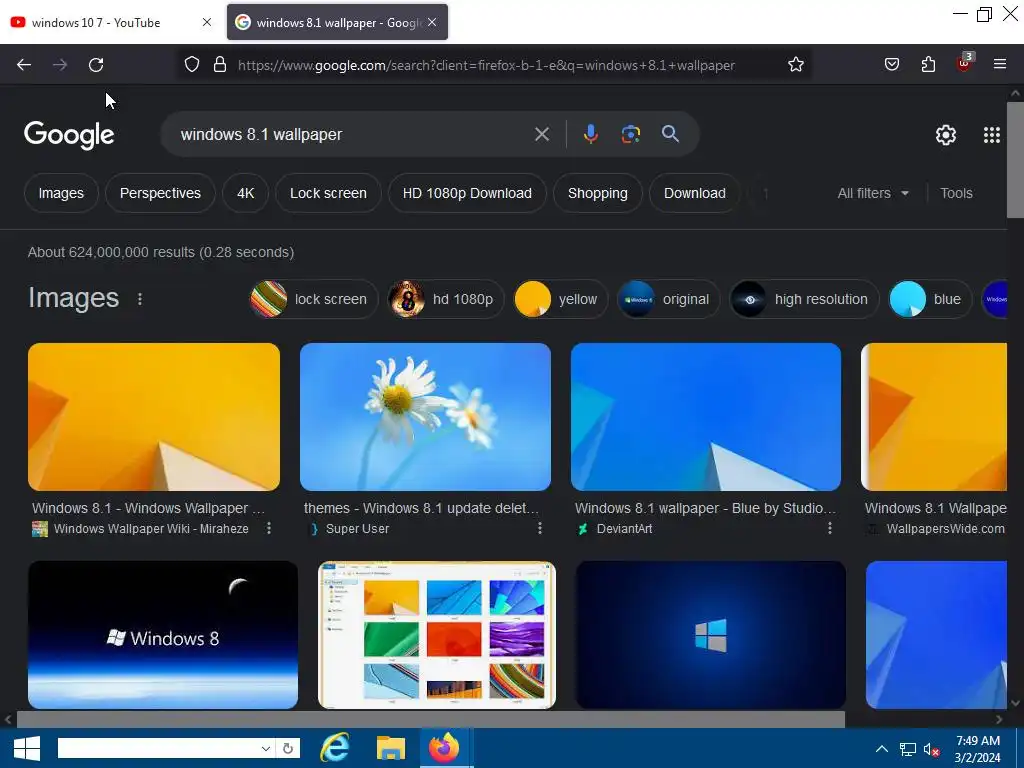The height and width of the screenshot is (768, 1024).
Task: Show site security padlock info
Action: click(220, 65)
